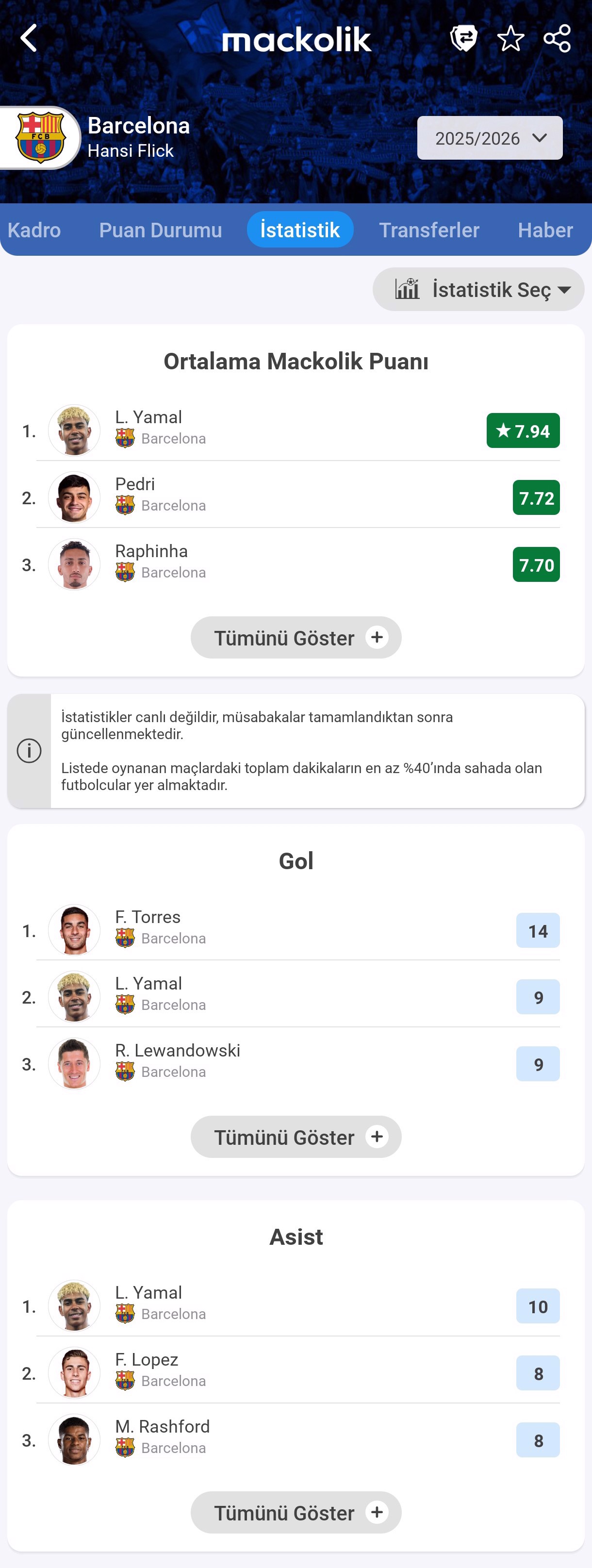
Task: Tap M. Rashford's player photo
Action: [74, 1439]
